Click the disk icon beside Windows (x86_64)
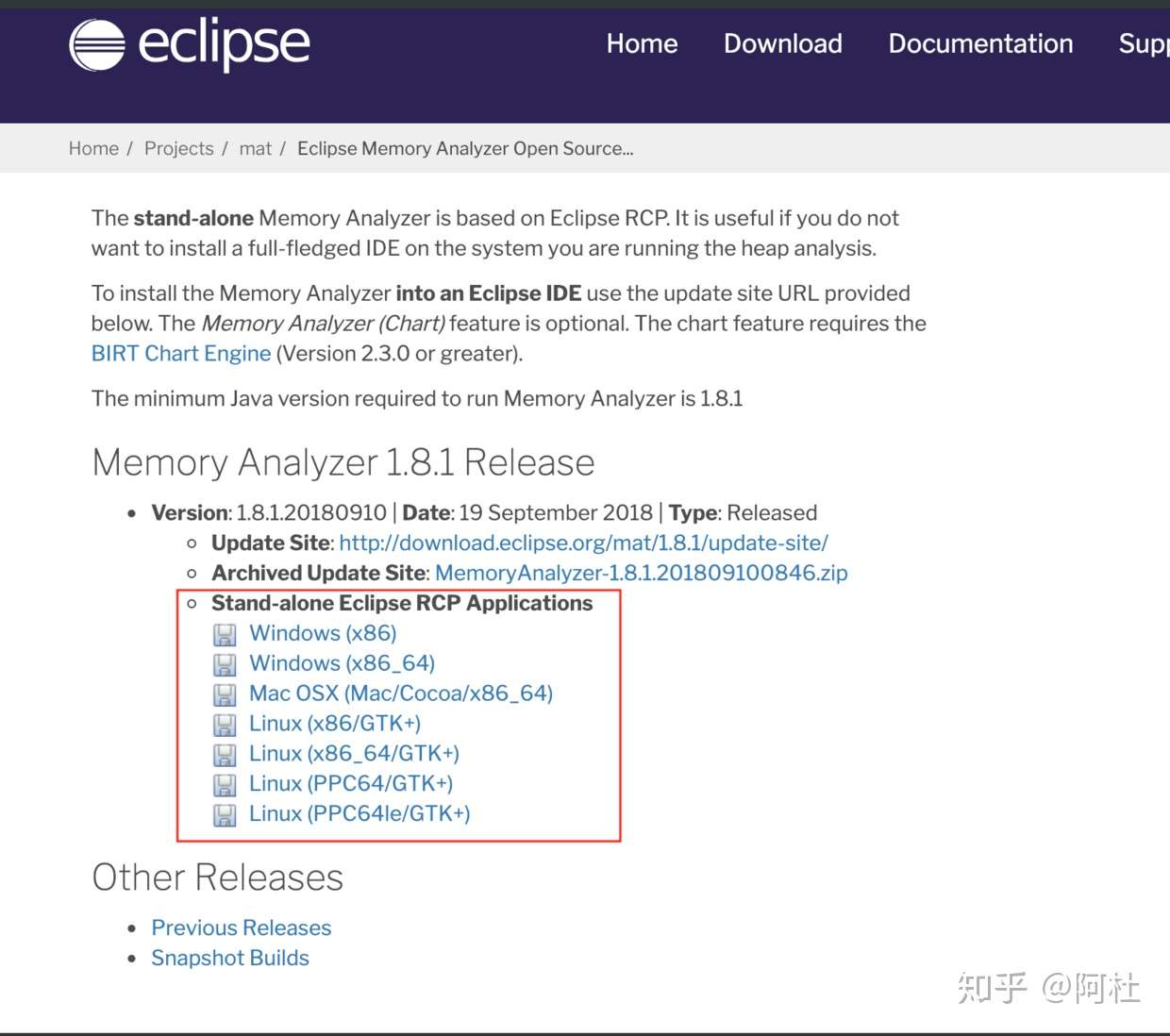 tap(225, 664)
